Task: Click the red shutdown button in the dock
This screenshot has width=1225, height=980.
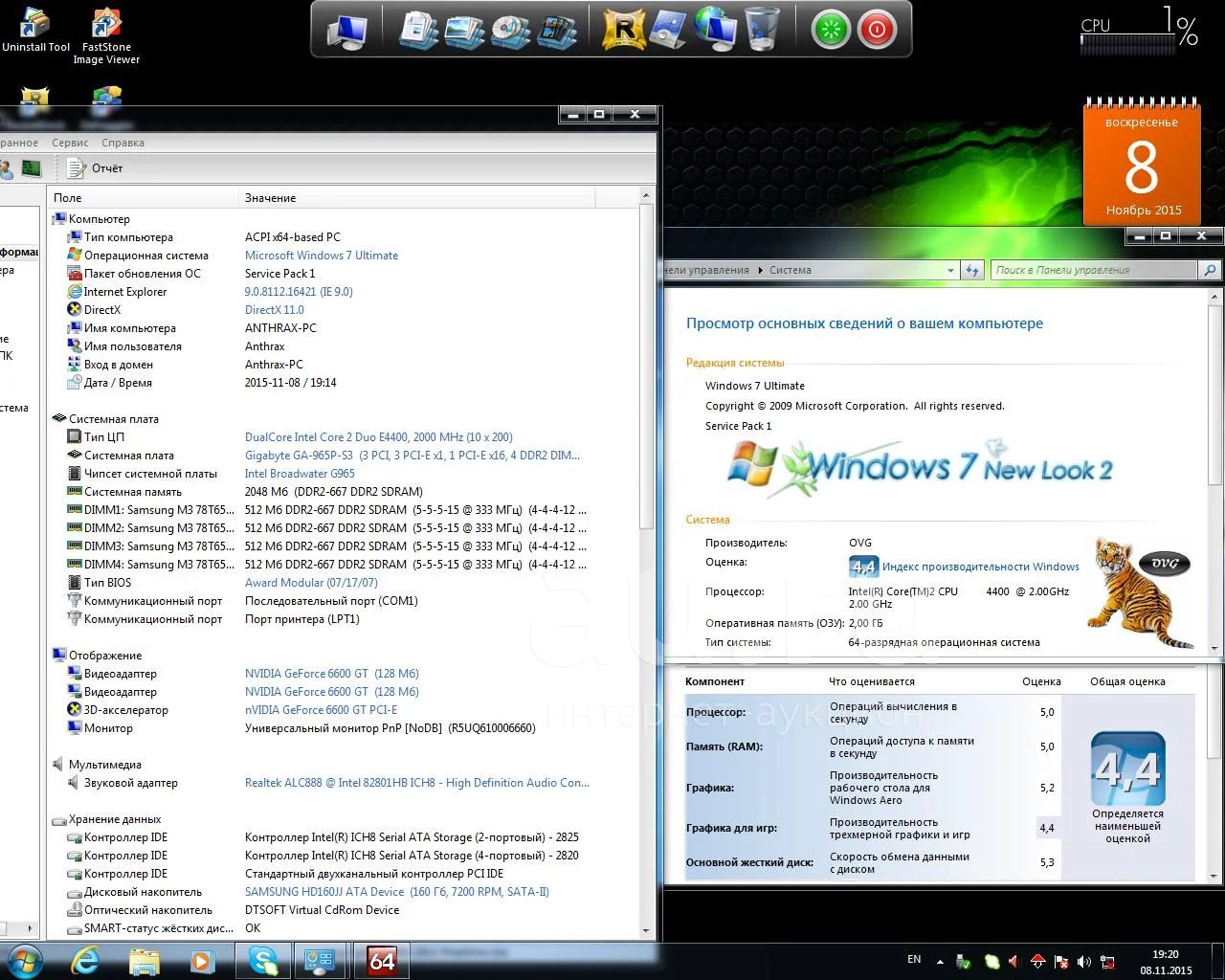Action: click(x=876, y=30)
